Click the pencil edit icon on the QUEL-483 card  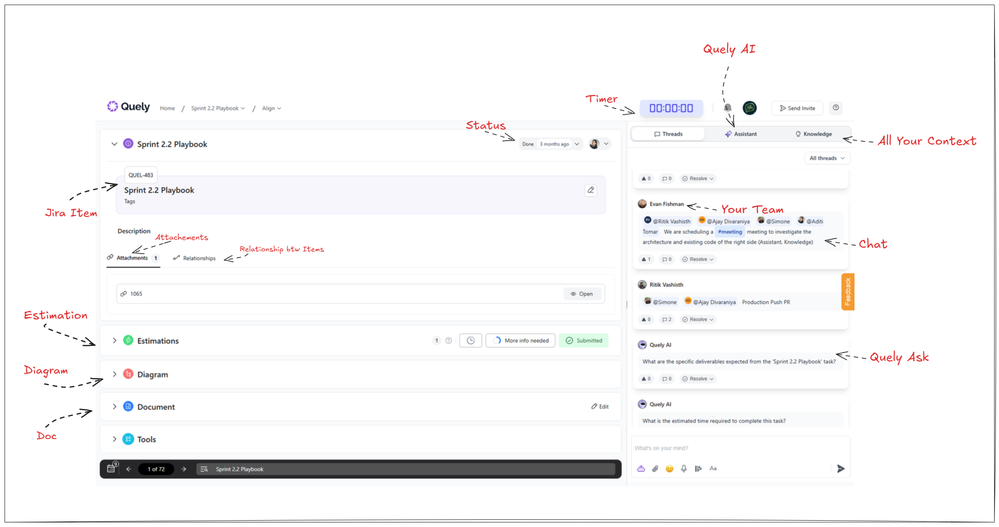591,190
